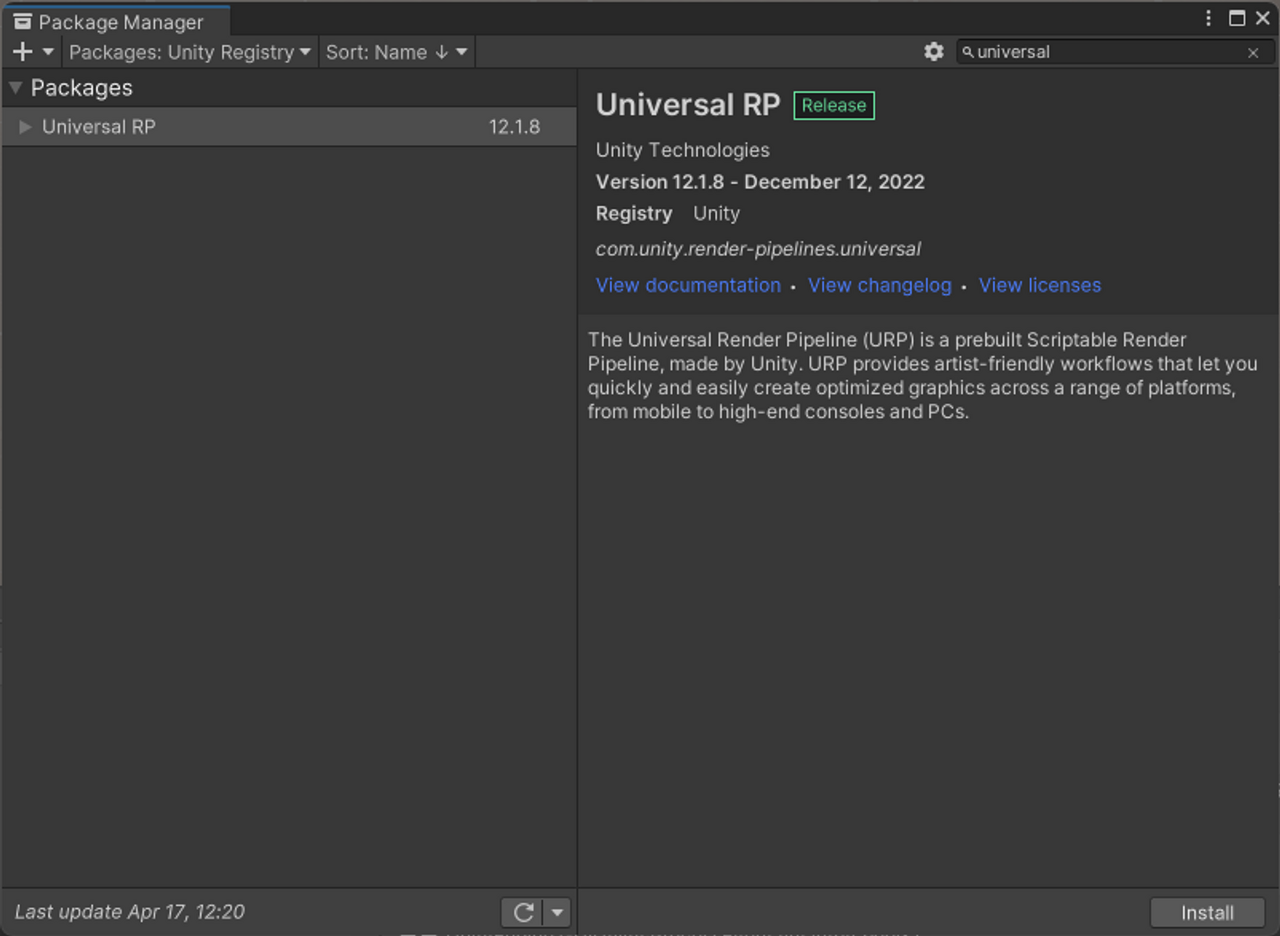Close the Package Manager window
The image size is (1280, 936).
pos(1262,18)
